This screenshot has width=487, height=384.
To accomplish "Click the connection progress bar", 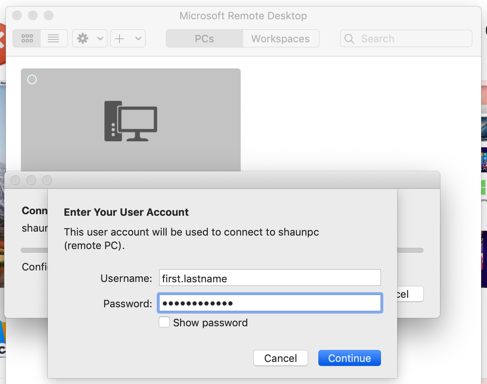I will pyautogui.click(x=410, y=250).
